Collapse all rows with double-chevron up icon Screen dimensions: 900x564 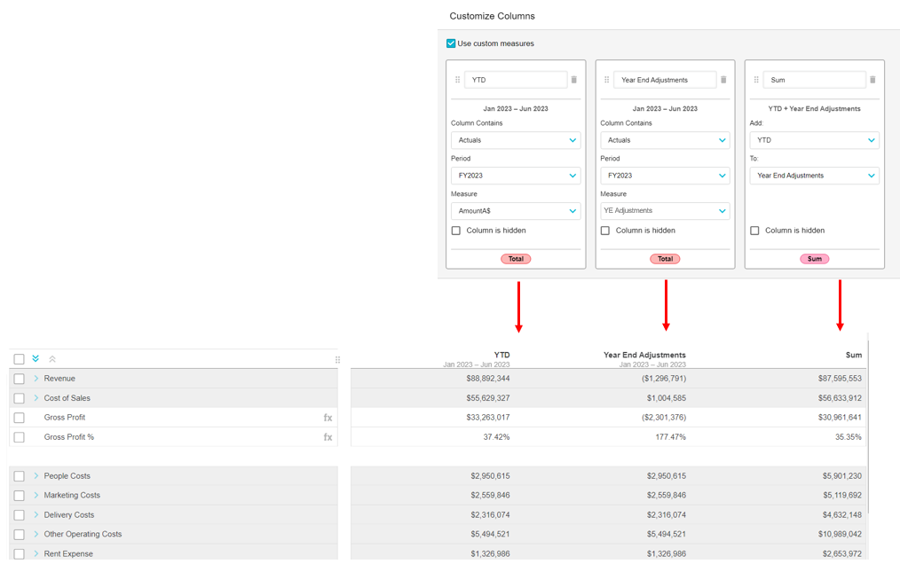click(52, 359)
